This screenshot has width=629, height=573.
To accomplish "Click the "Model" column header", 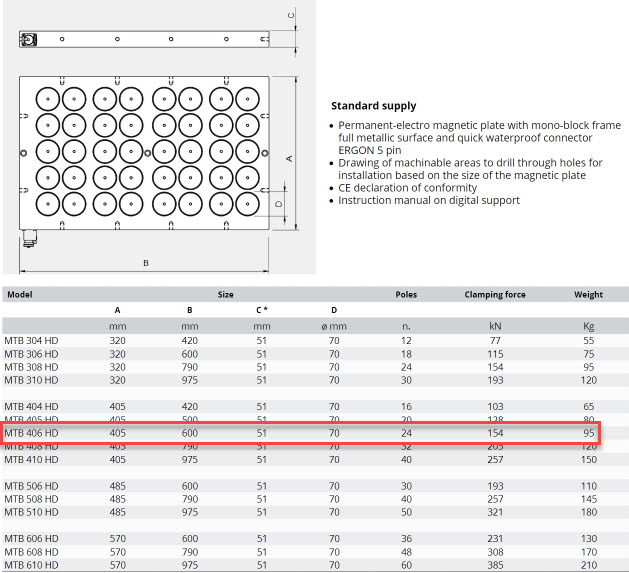I will click(20, 295).
